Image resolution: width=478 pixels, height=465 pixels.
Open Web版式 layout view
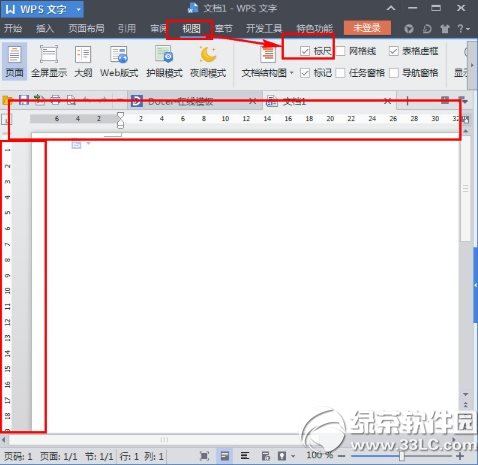[x=119, y=62]
